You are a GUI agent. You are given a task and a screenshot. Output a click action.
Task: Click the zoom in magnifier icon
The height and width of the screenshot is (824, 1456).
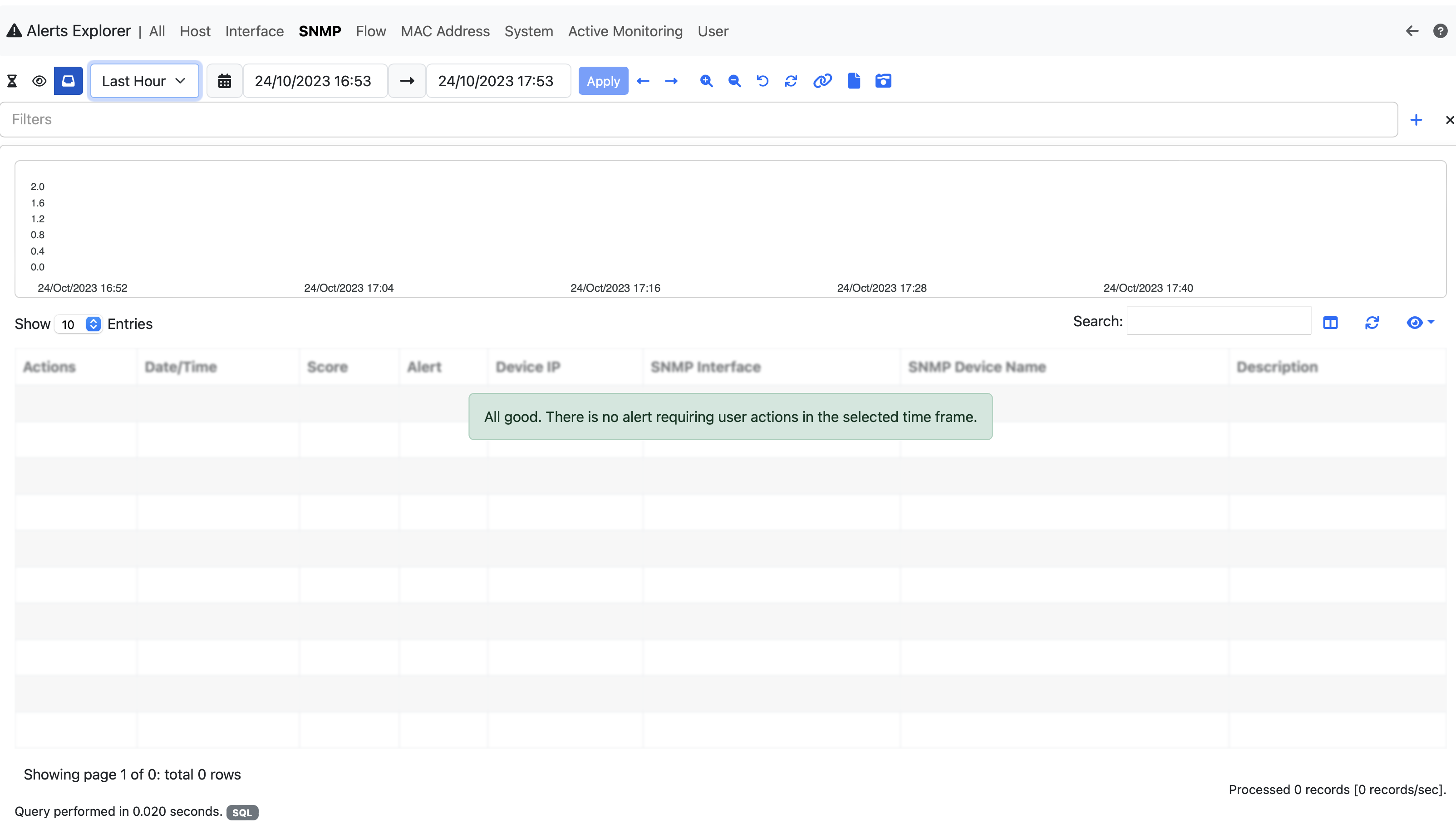pyautogui.click(x=706, y=81)
